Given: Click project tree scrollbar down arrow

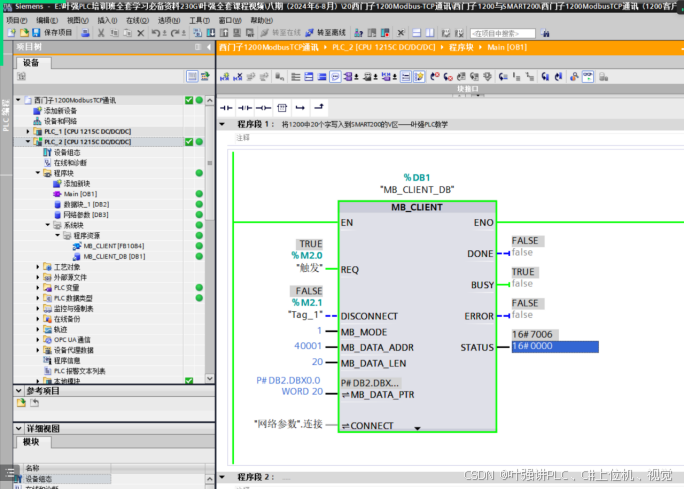Looking at the screenshot, I should click(210, 379).
